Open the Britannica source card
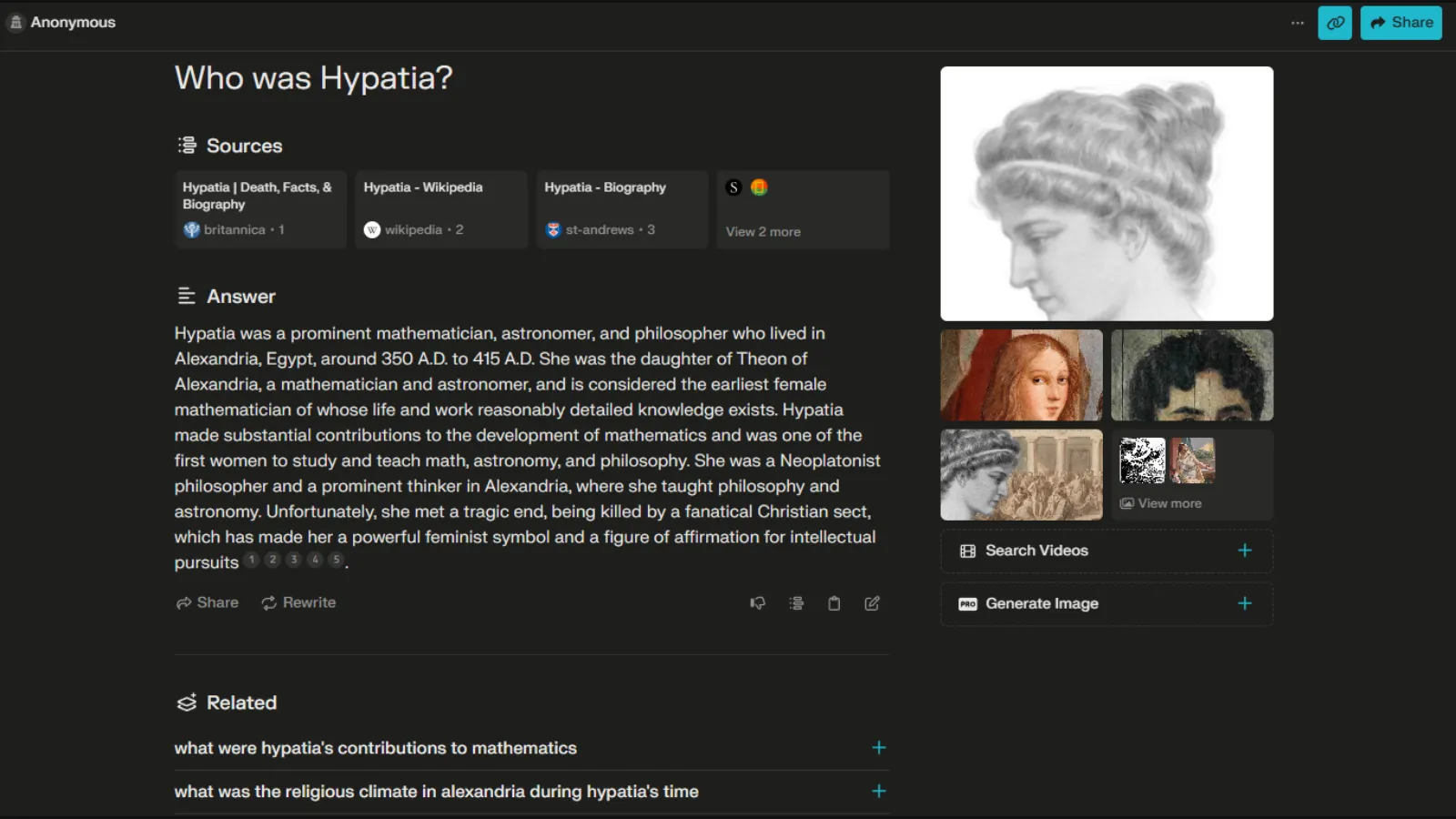The image size is (1456, 819). [x=260, y=209]
